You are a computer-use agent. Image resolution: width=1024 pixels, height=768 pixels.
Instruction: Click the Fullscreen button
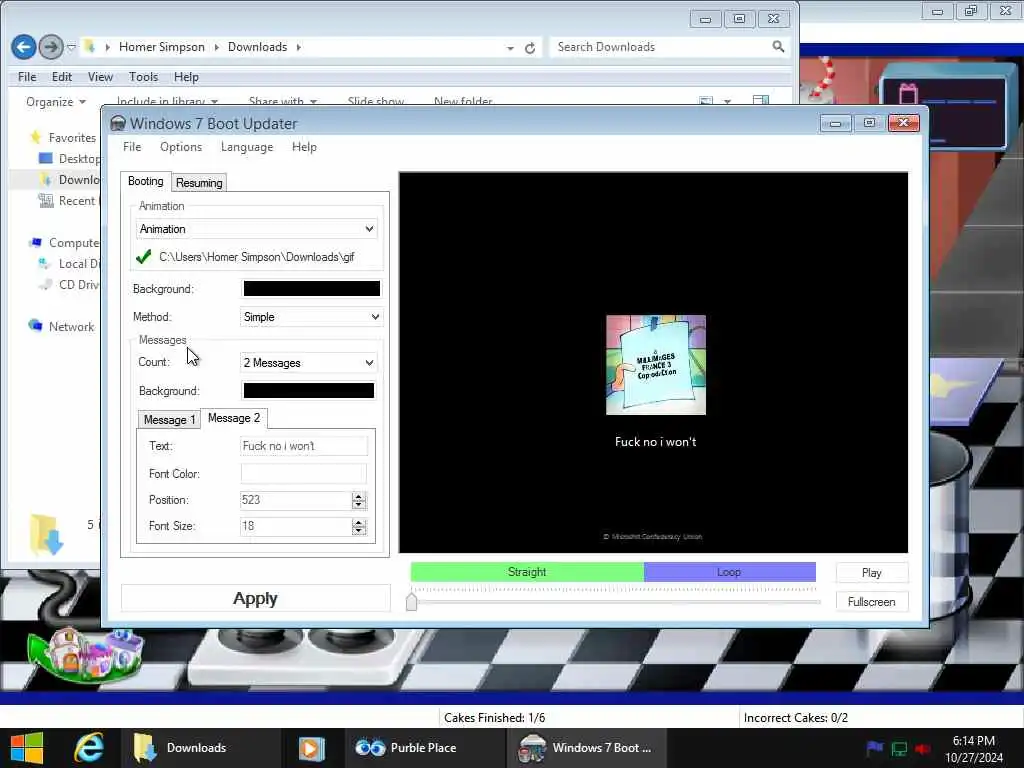point(871,601)
